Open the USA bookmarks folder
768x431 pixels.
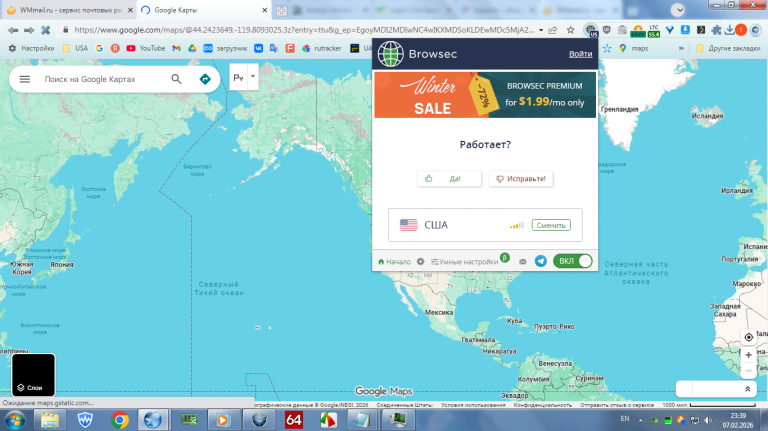coord(75,48)
